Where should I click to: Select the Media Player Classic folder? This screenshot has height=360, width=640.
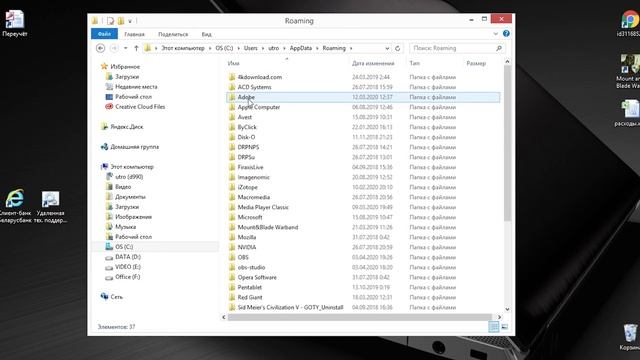(x=263, y=207)
